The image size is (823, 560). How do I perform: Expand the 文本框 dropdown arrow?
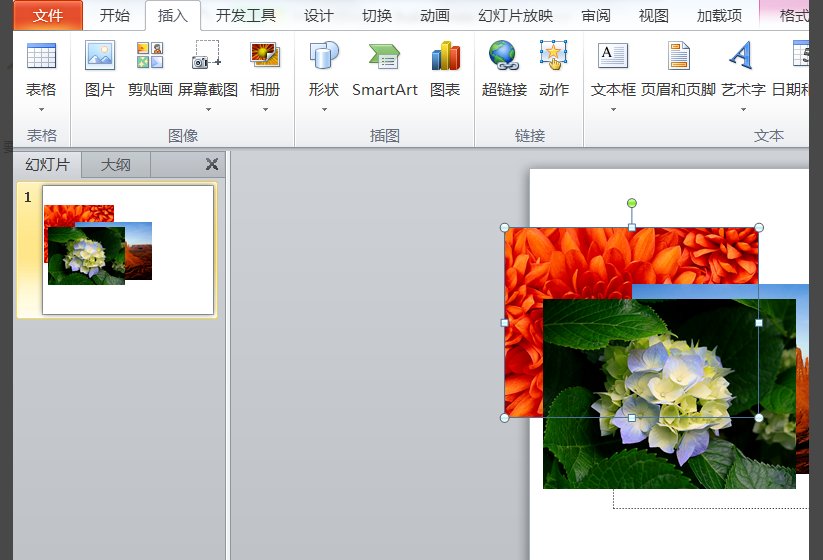point(613,109)
